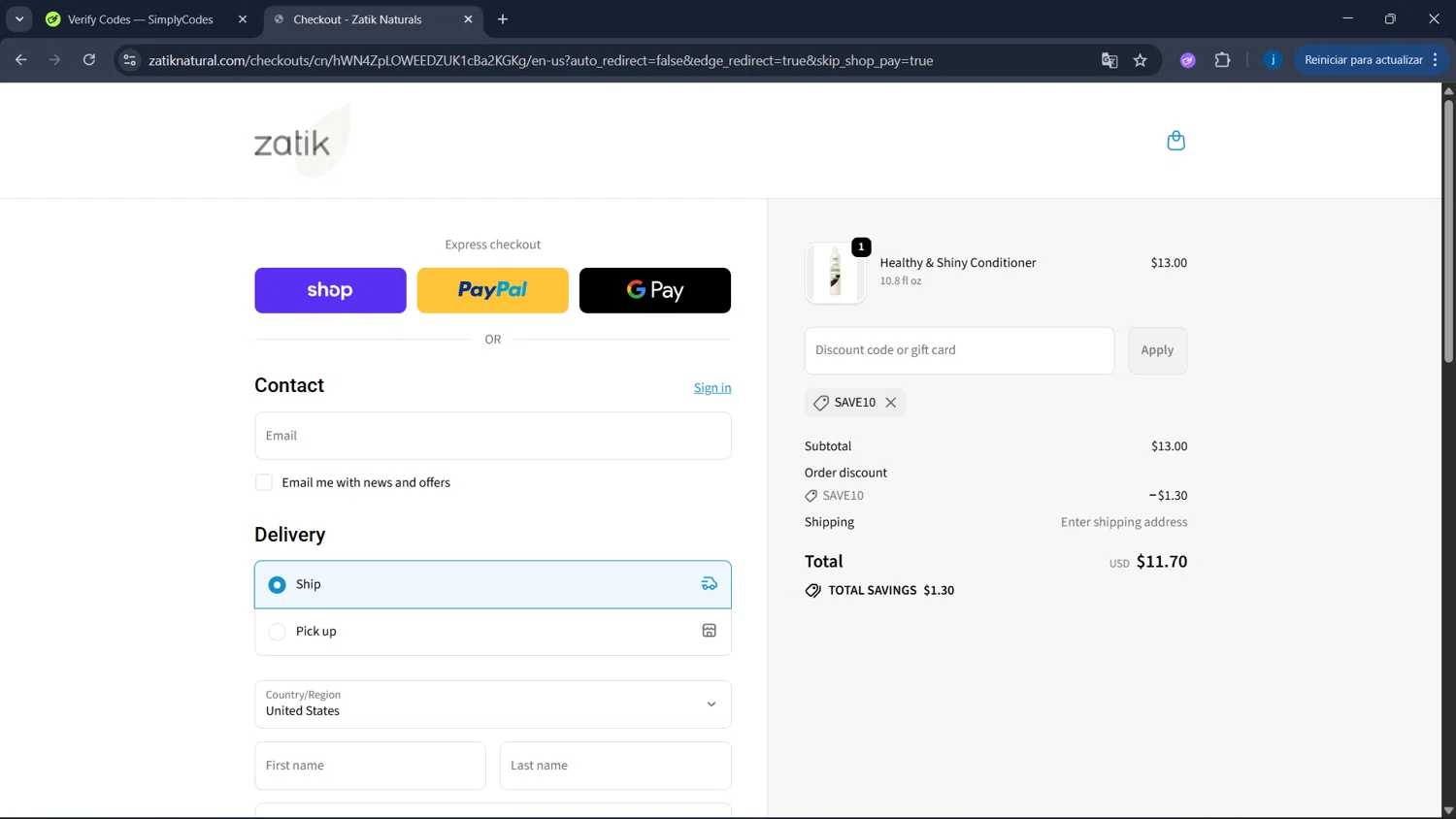Click the page vertical scrollbar

[x=1448, y=233]
